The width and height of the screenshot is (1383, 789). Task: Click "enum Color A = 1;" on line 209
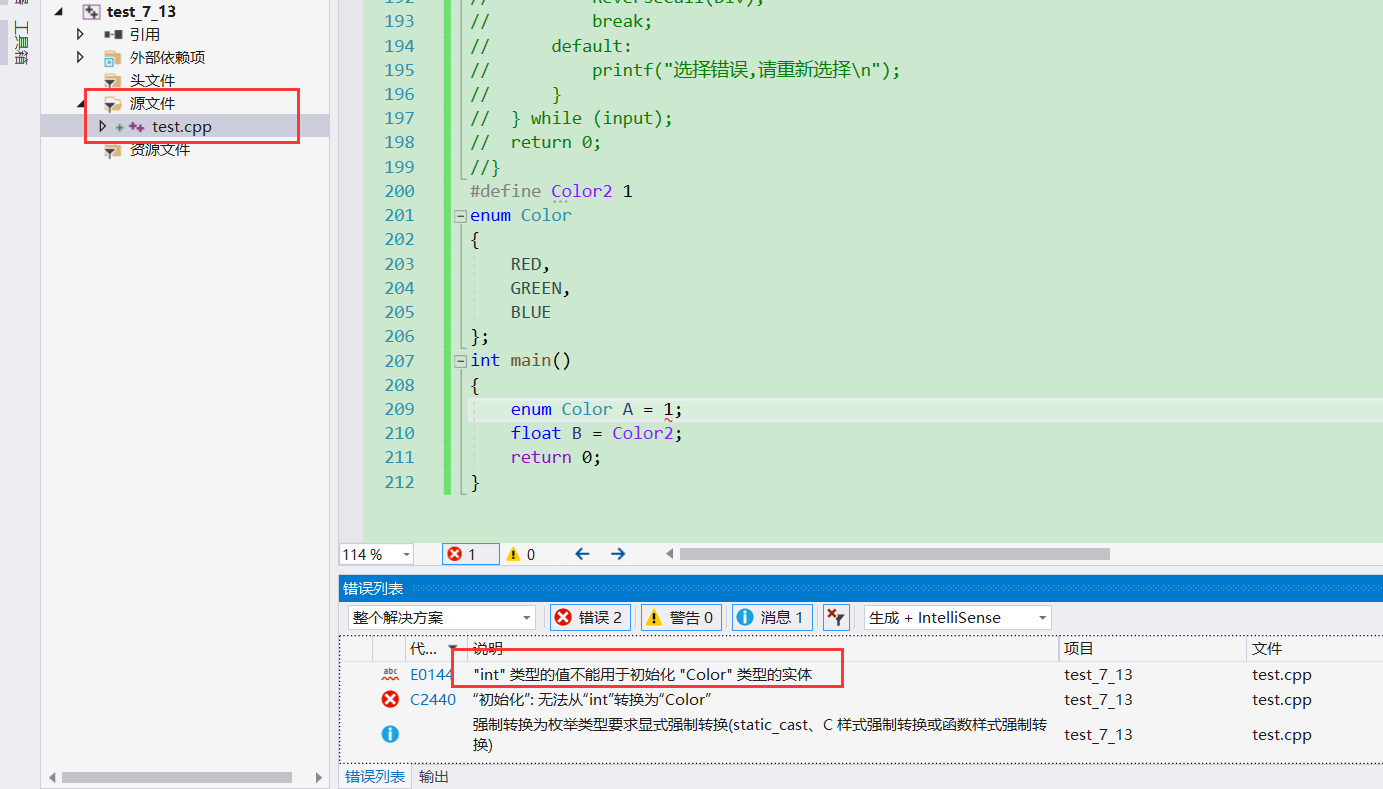596,409
